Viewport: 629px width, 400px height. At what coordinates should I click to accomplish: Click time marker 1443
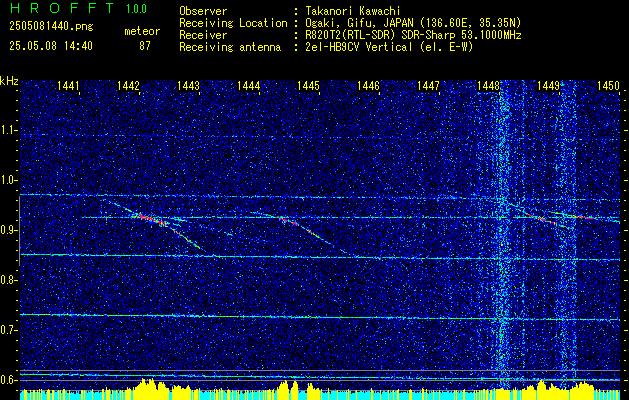pyautogui.click(x=188, y=85)
